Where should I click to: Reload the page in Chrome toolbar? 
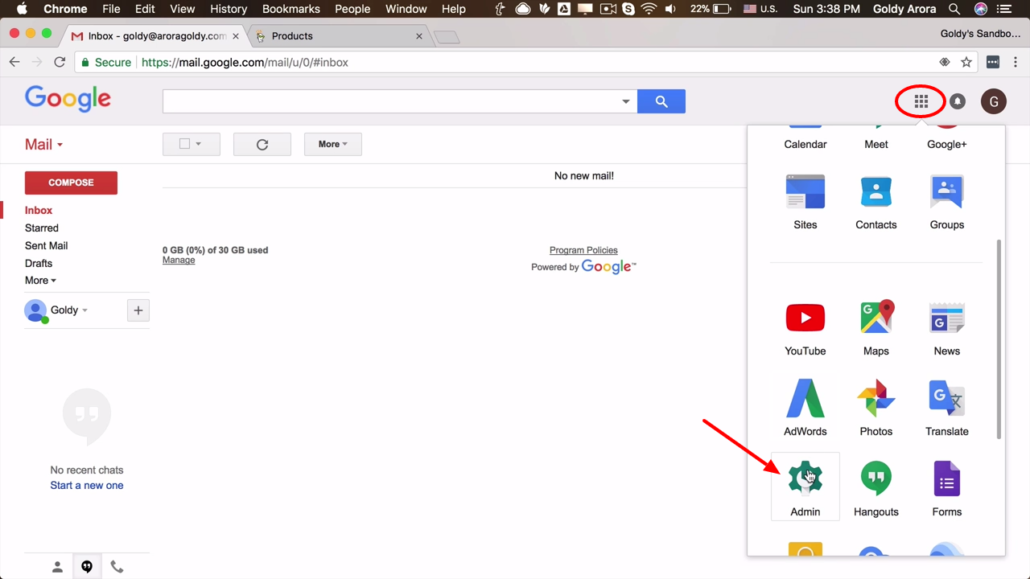(x=60, y=62)
